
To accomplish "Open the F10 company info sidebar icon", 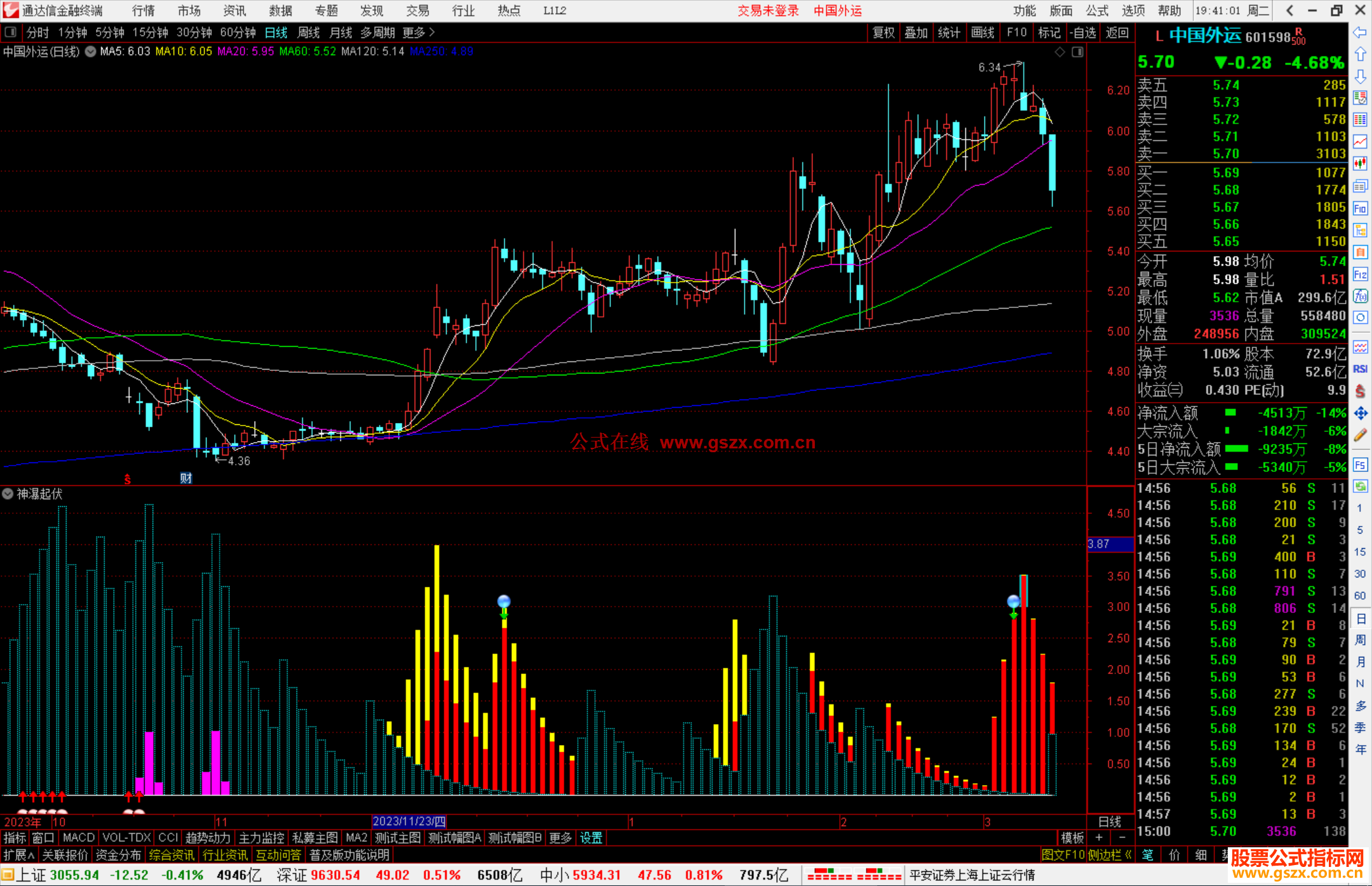I will coord(1360,208).
